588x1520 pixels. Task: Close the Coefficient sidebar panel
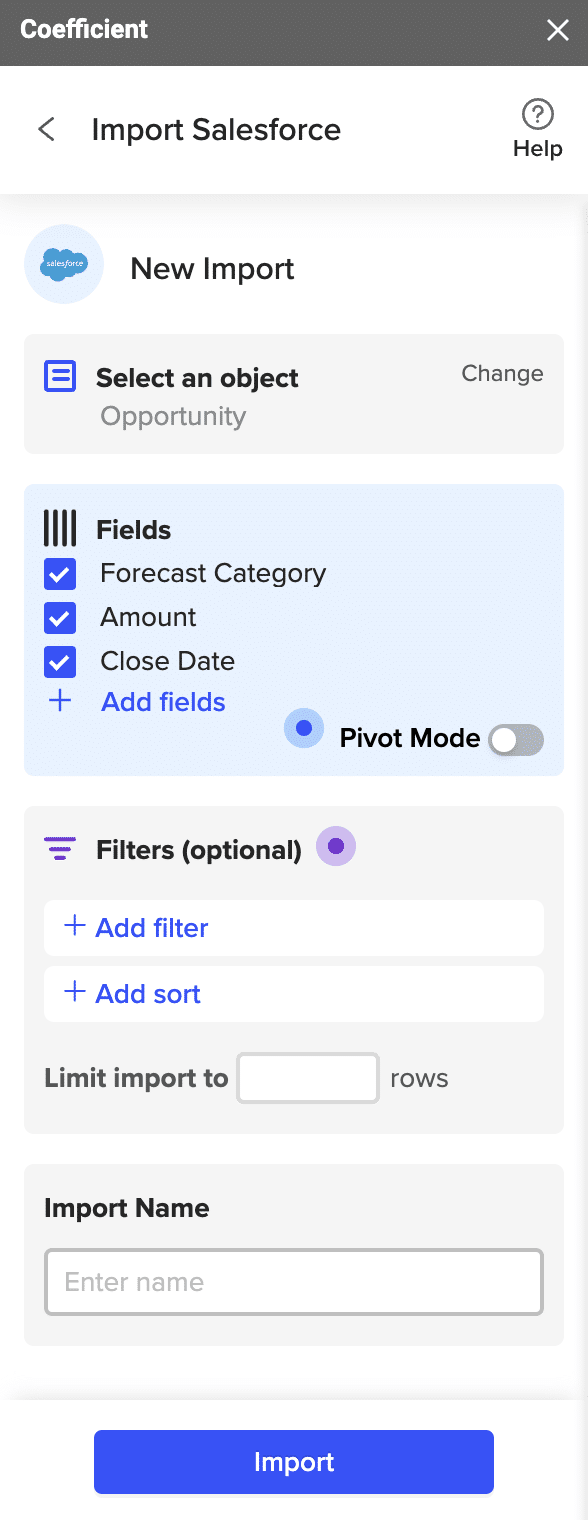coord(557,31)
